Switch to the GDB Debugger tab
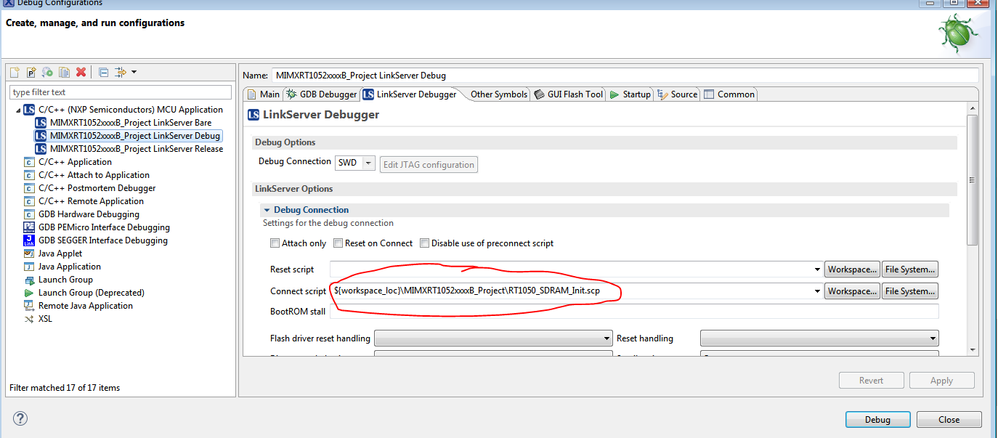Image resolution: width=998 pixels, height=438 pixels. point(321,94)
